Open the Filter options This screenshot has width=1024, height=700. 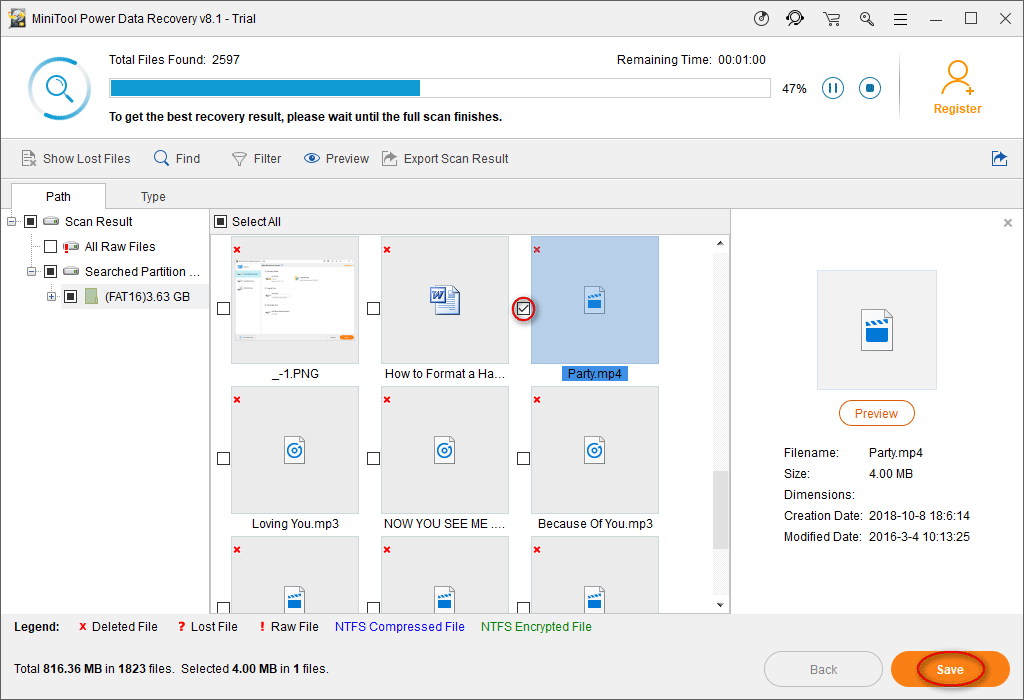(x=257, y=159)
